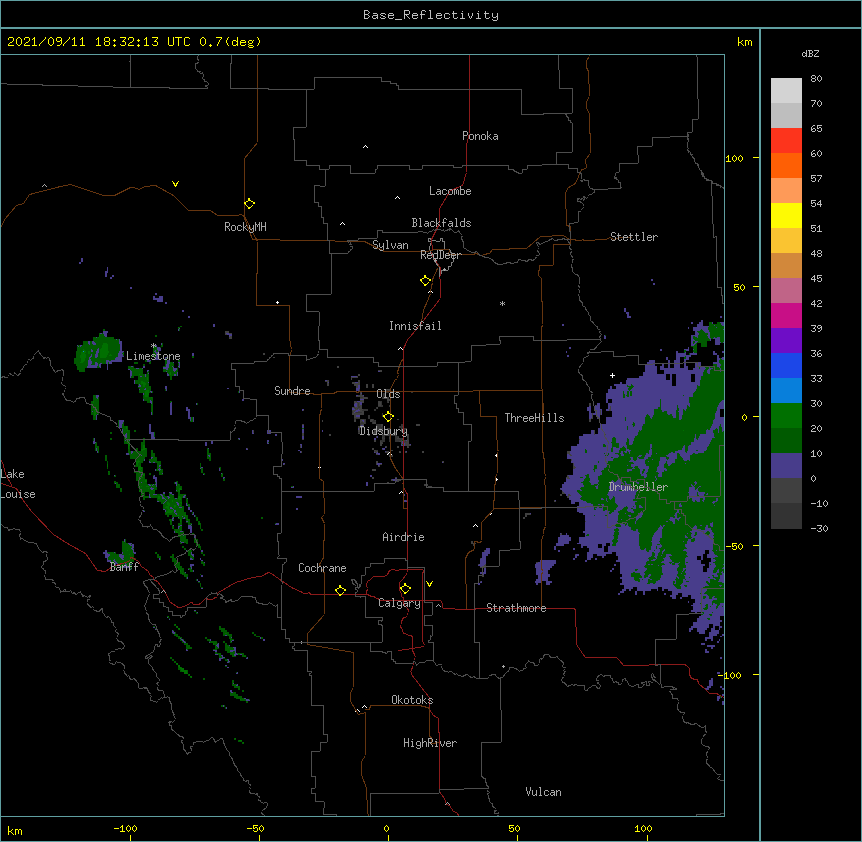
Task: Click the Stettler city label
Action: point(634,237)
